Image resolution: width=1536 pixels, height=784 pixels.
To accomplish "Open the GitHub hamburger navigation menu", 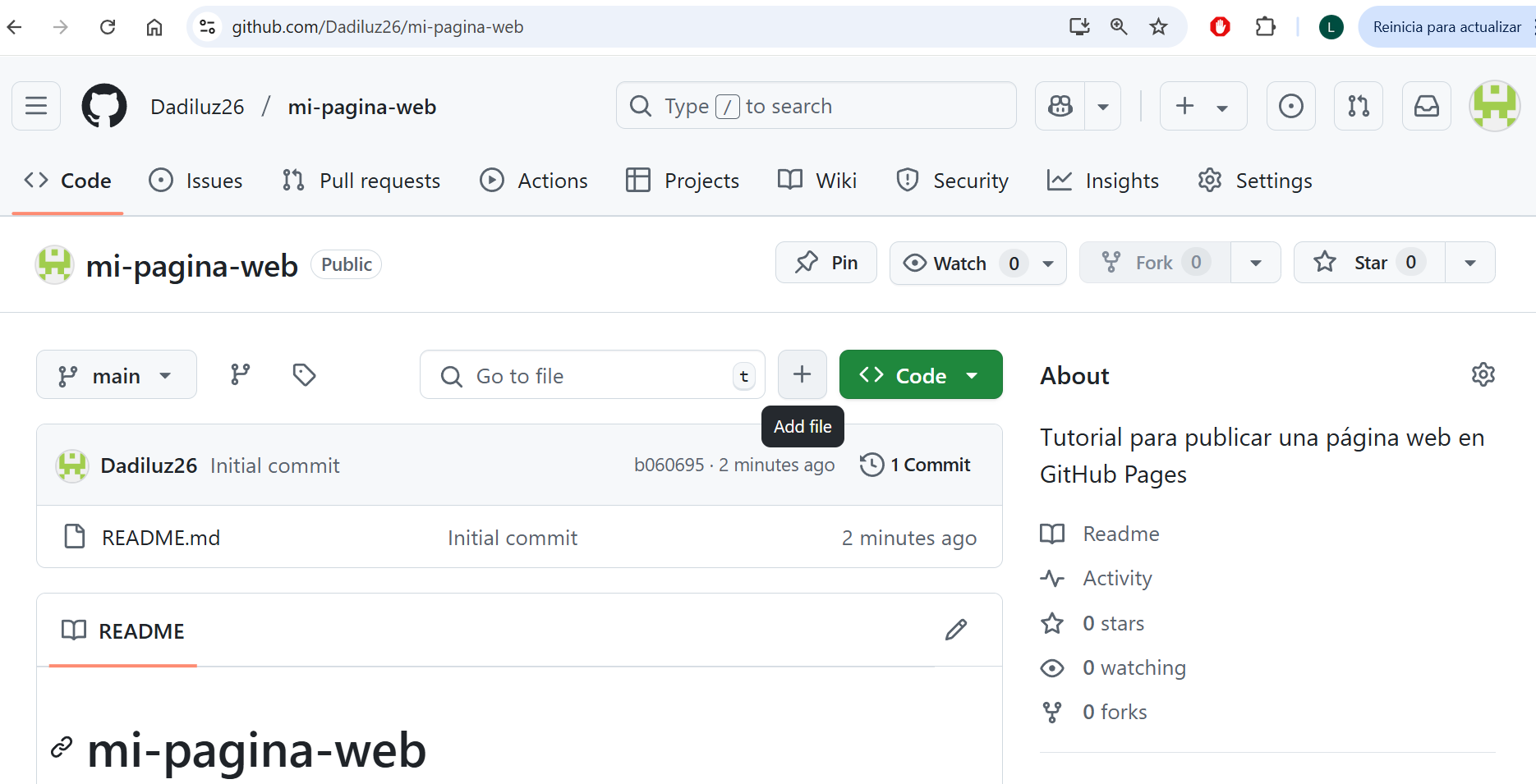I will pyautogui.click(x=36, y=106).
